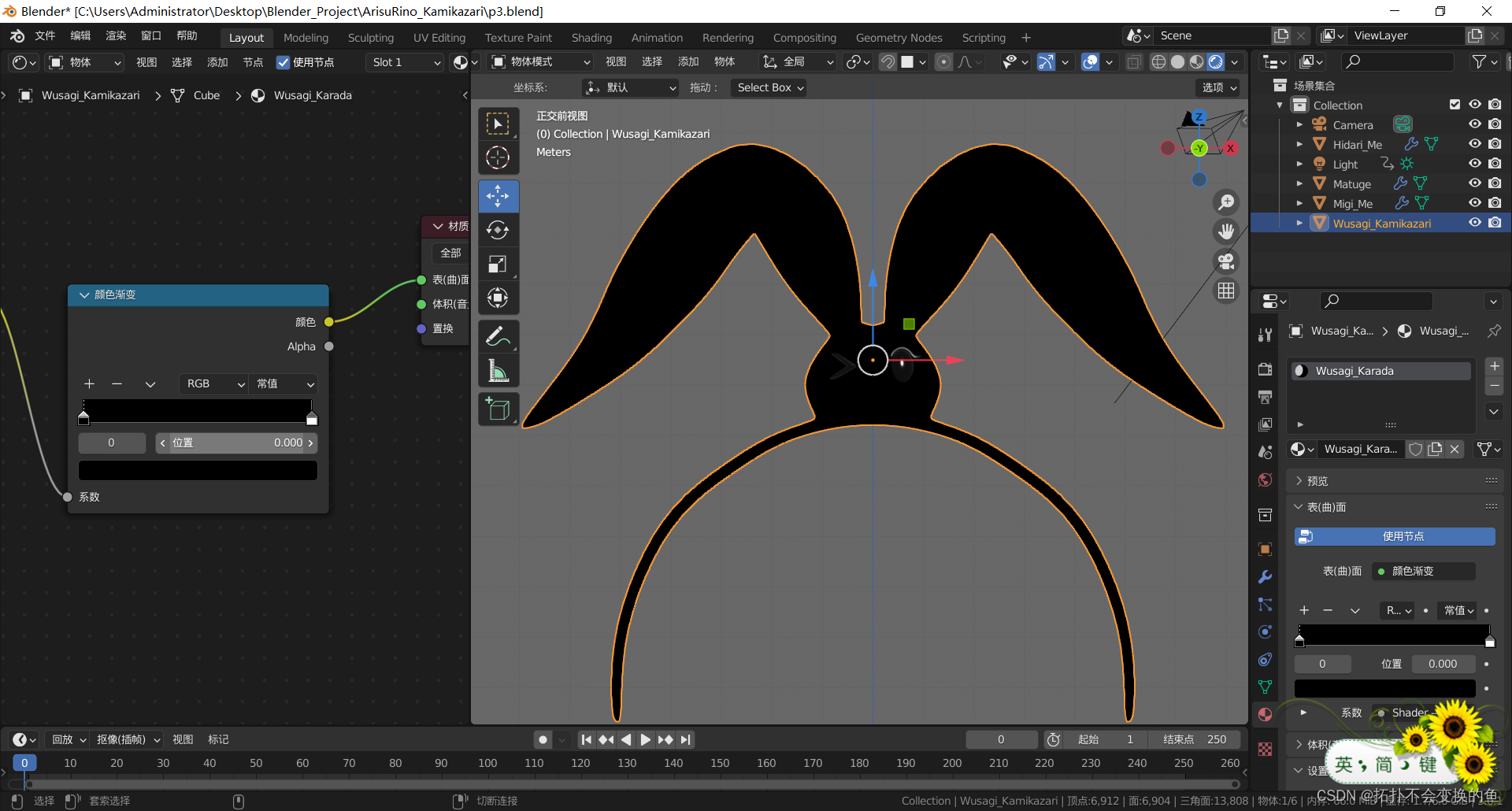Select the Rotate tool
1512x811 pixels.
(x=498, y=230)
